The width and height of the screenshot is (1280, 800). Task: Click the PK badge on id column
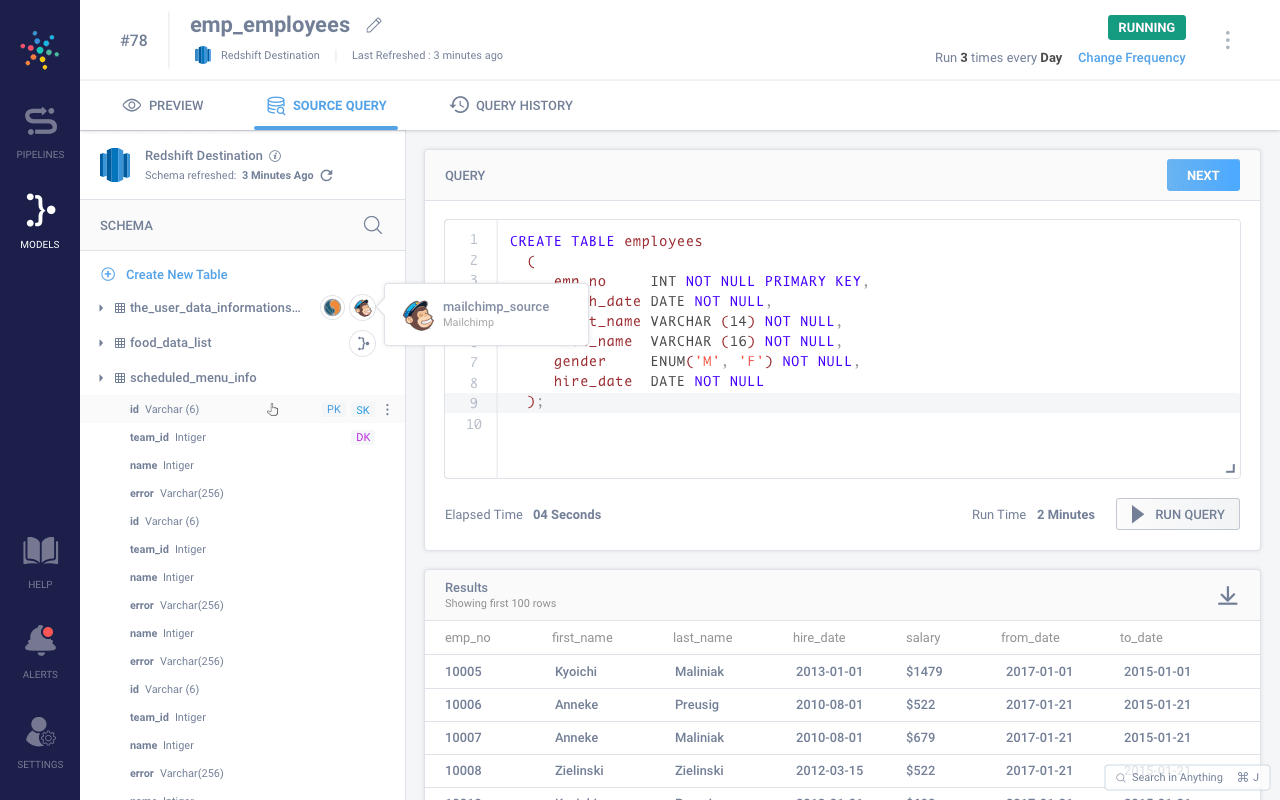(334, 410)
